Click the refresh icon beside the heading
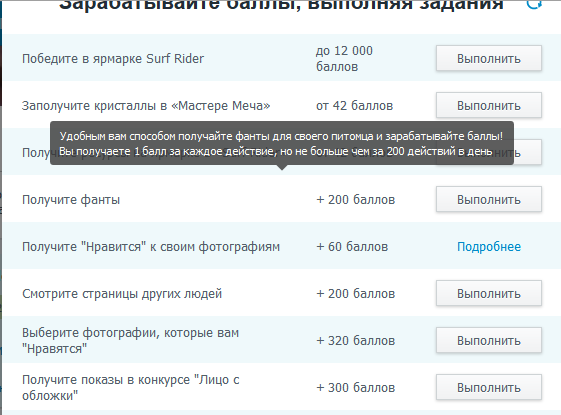 pyautogui.click(x=534, y=4)
